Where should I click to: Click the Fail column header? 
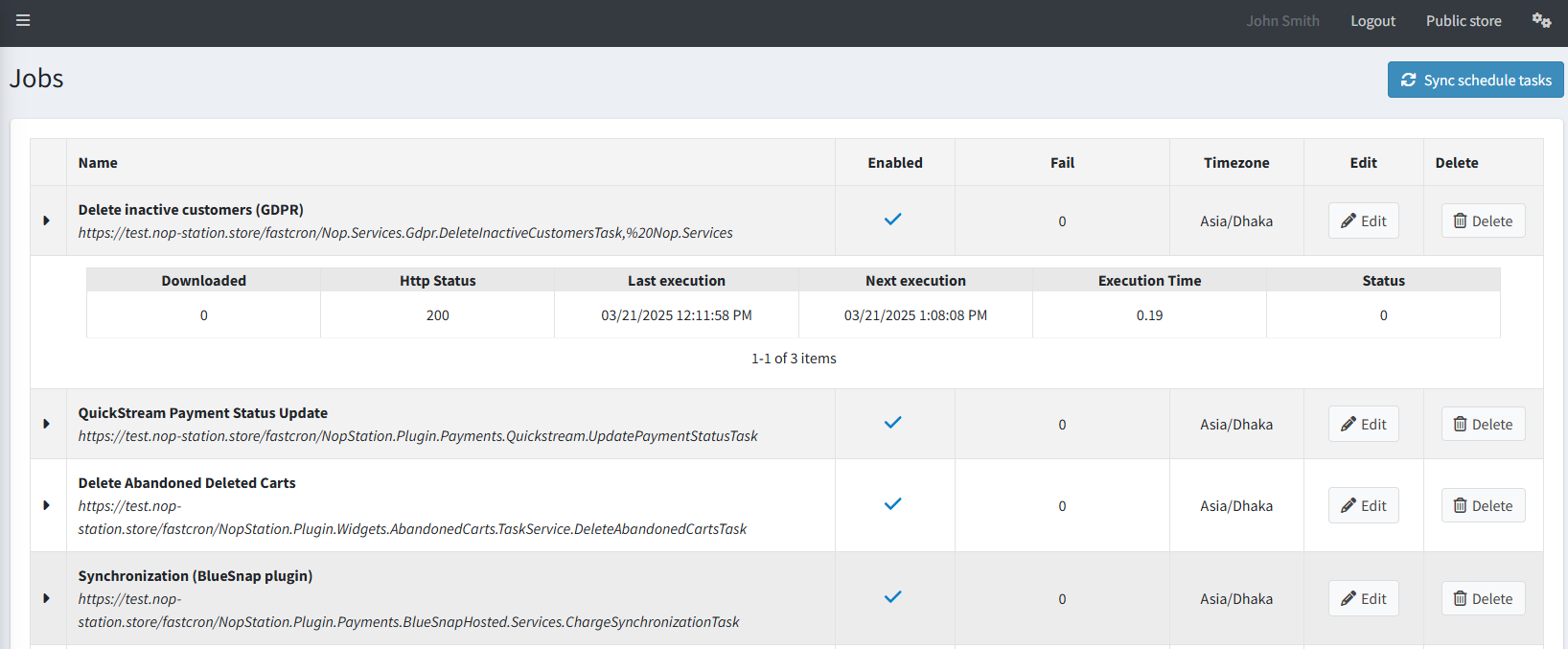(1062, 163)
